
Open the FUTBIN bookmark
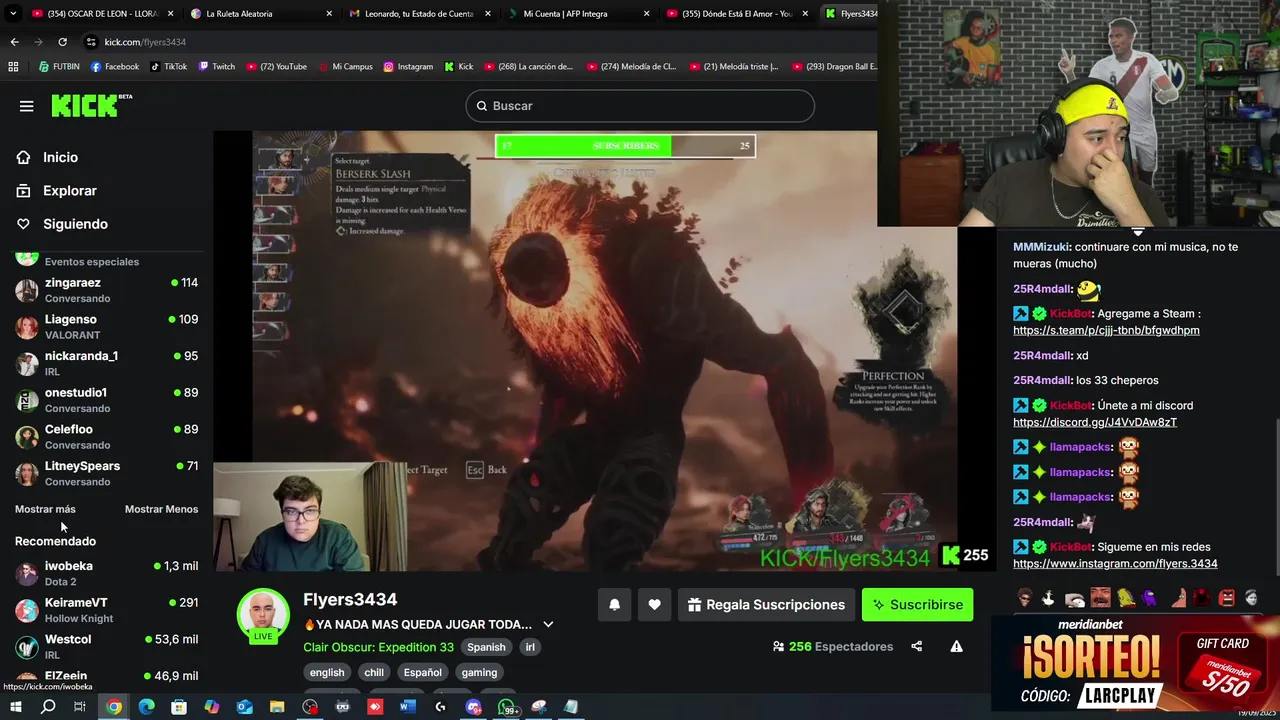[x=59, y=67]
